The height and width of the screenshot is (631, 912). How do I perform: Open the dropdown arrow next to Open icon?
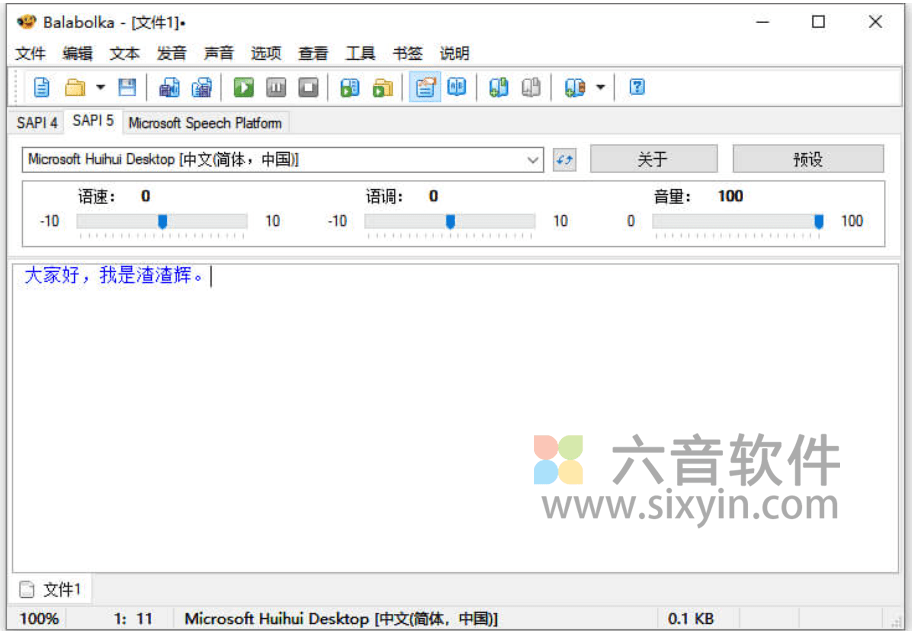point(99,87)
